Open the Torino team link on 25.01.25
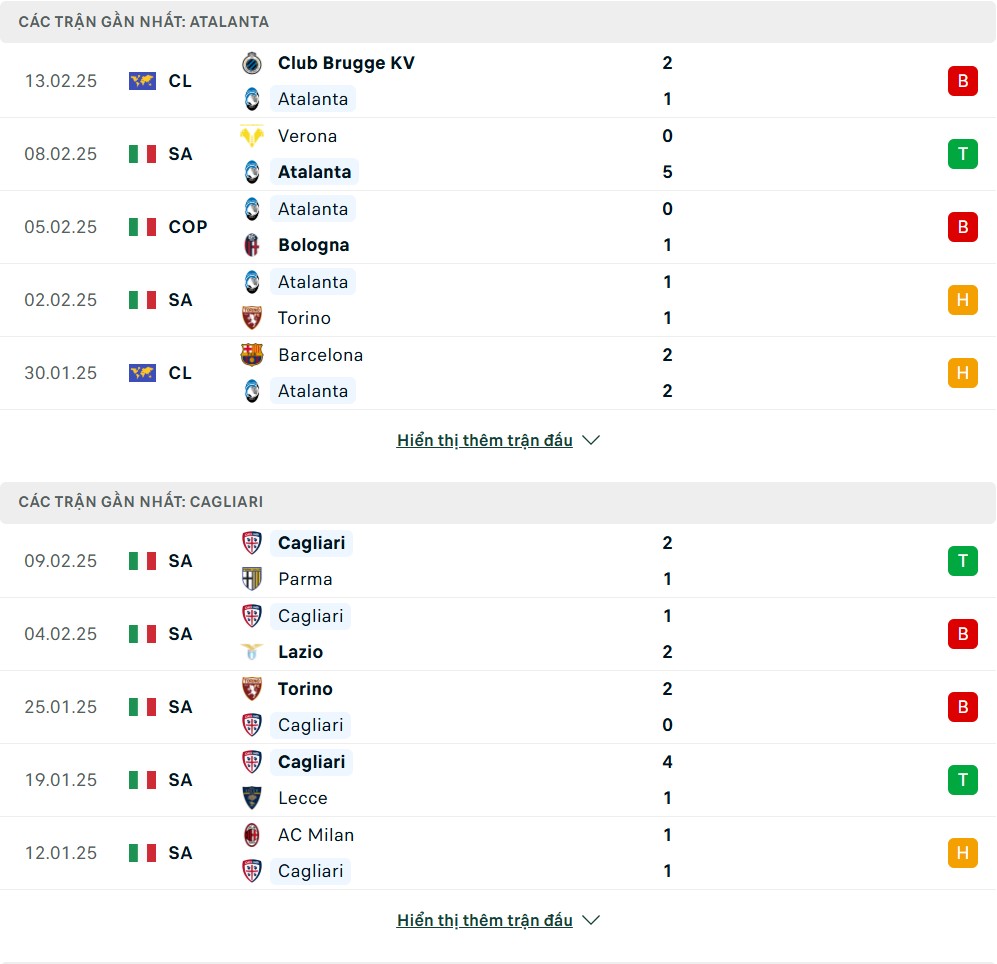This screenshot has height=964, width=997. (305, 689)
